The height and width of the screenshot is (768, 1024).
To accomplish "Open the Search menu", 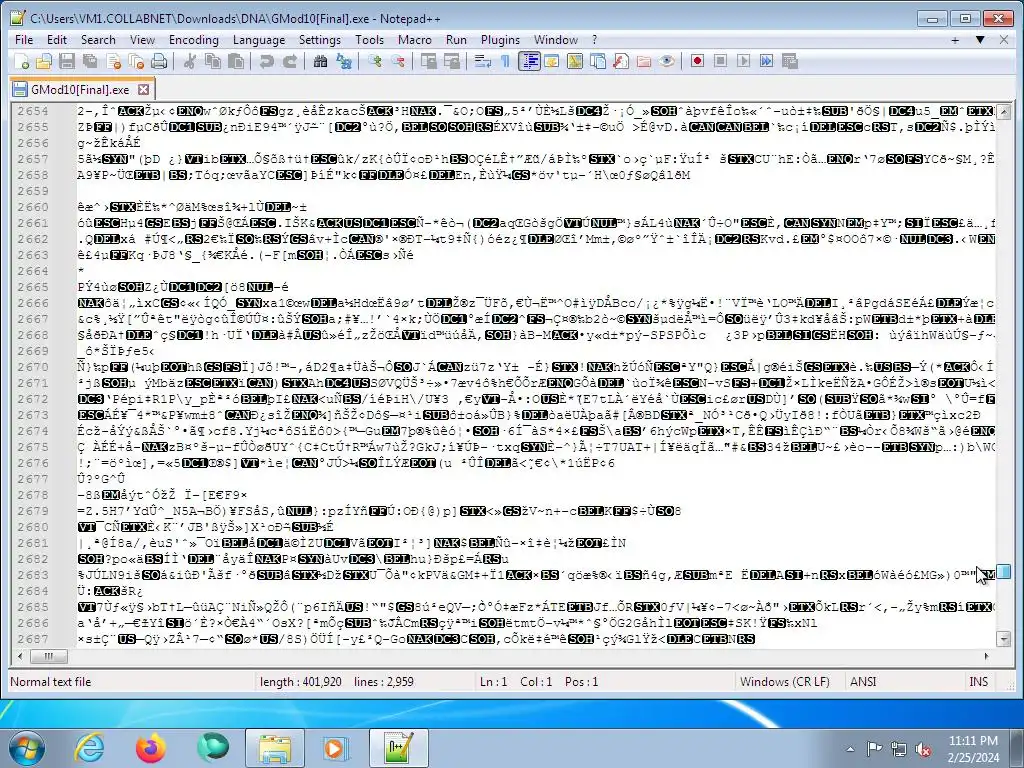I will coord(98,40).
